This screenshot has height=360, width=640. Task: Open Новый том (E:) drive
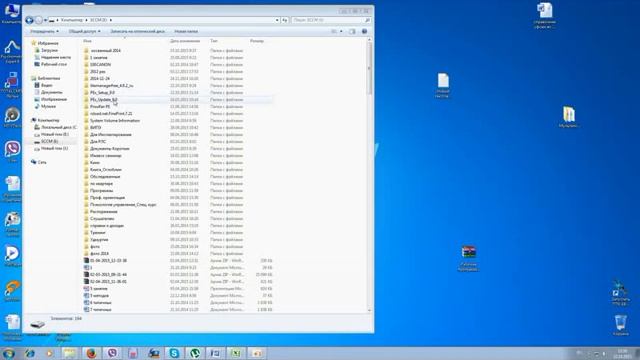pyautogui.click(x=54, y=134)
